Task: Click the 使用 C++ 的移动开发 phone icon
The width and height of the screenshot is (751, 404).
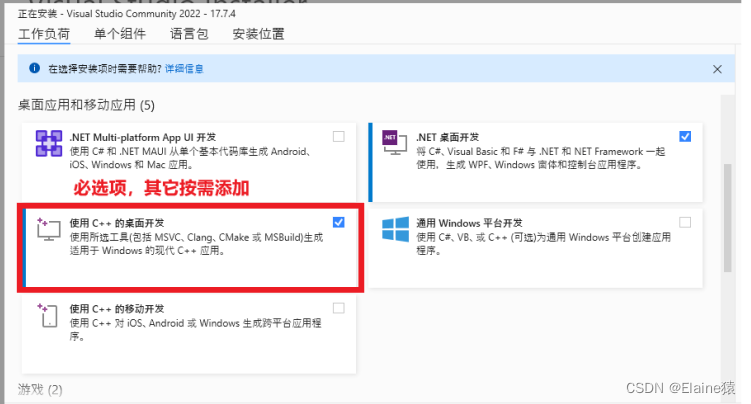Action: pos(47,315)
